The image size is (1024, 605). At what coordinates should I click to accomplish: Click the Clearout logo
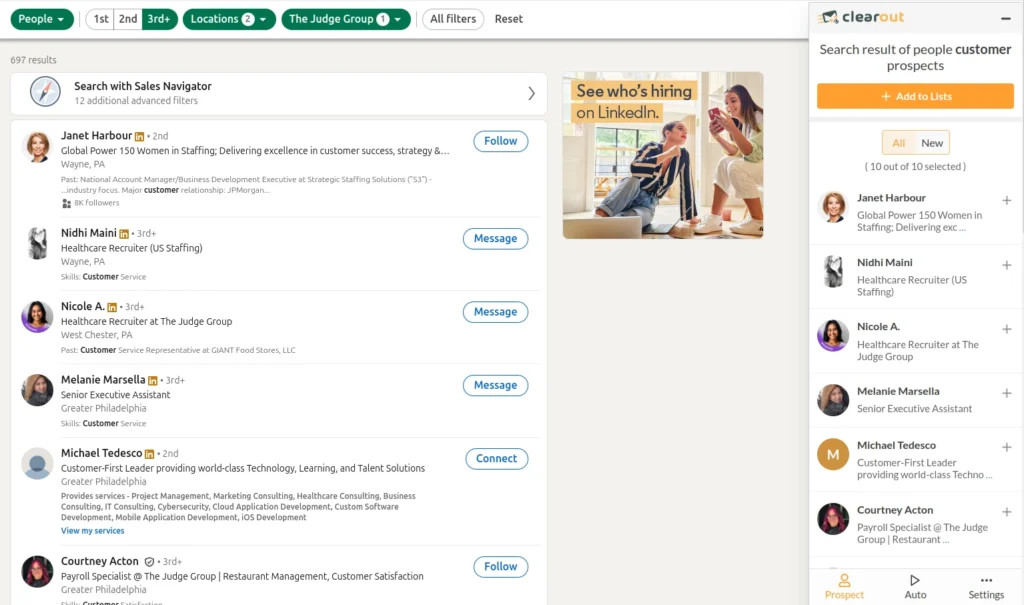point(861,17)
